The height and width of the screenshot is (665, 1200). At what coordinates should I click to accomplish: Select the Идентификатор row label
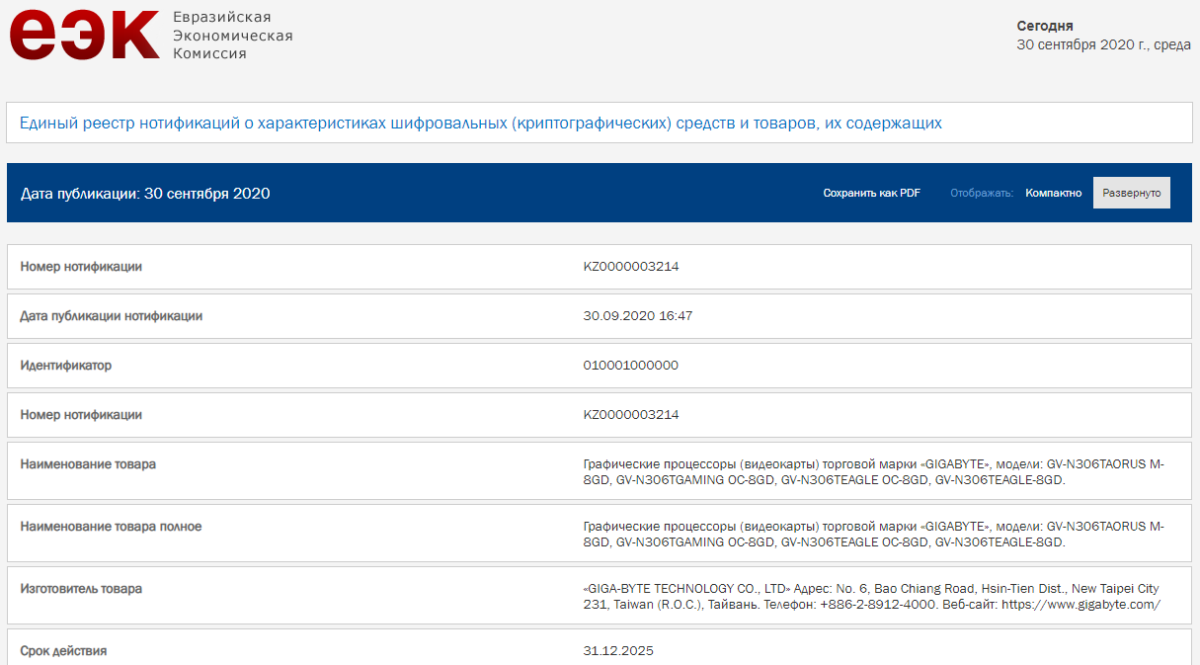click(x=66, y=365)
